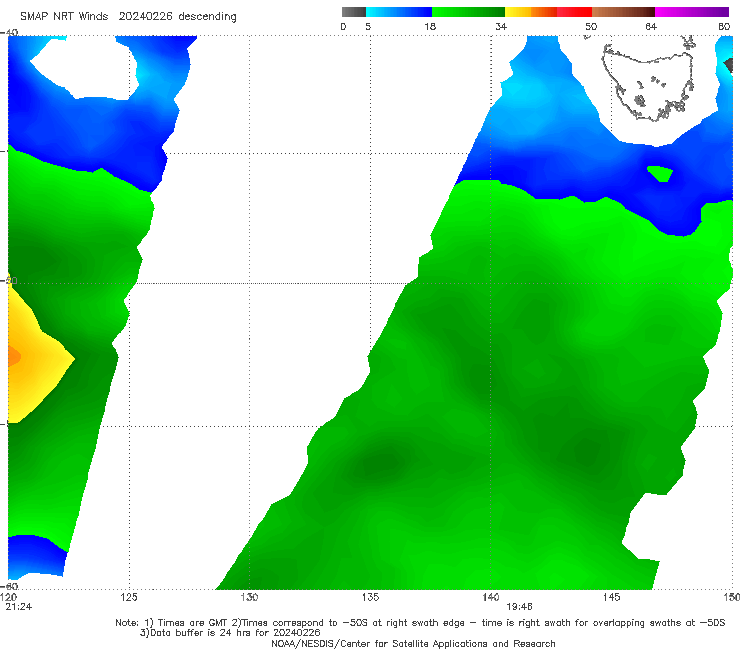Click the swath time '21:24'
Image resolution: width=740 pixels, height=650 pixels.
click(x=19, y=607)
